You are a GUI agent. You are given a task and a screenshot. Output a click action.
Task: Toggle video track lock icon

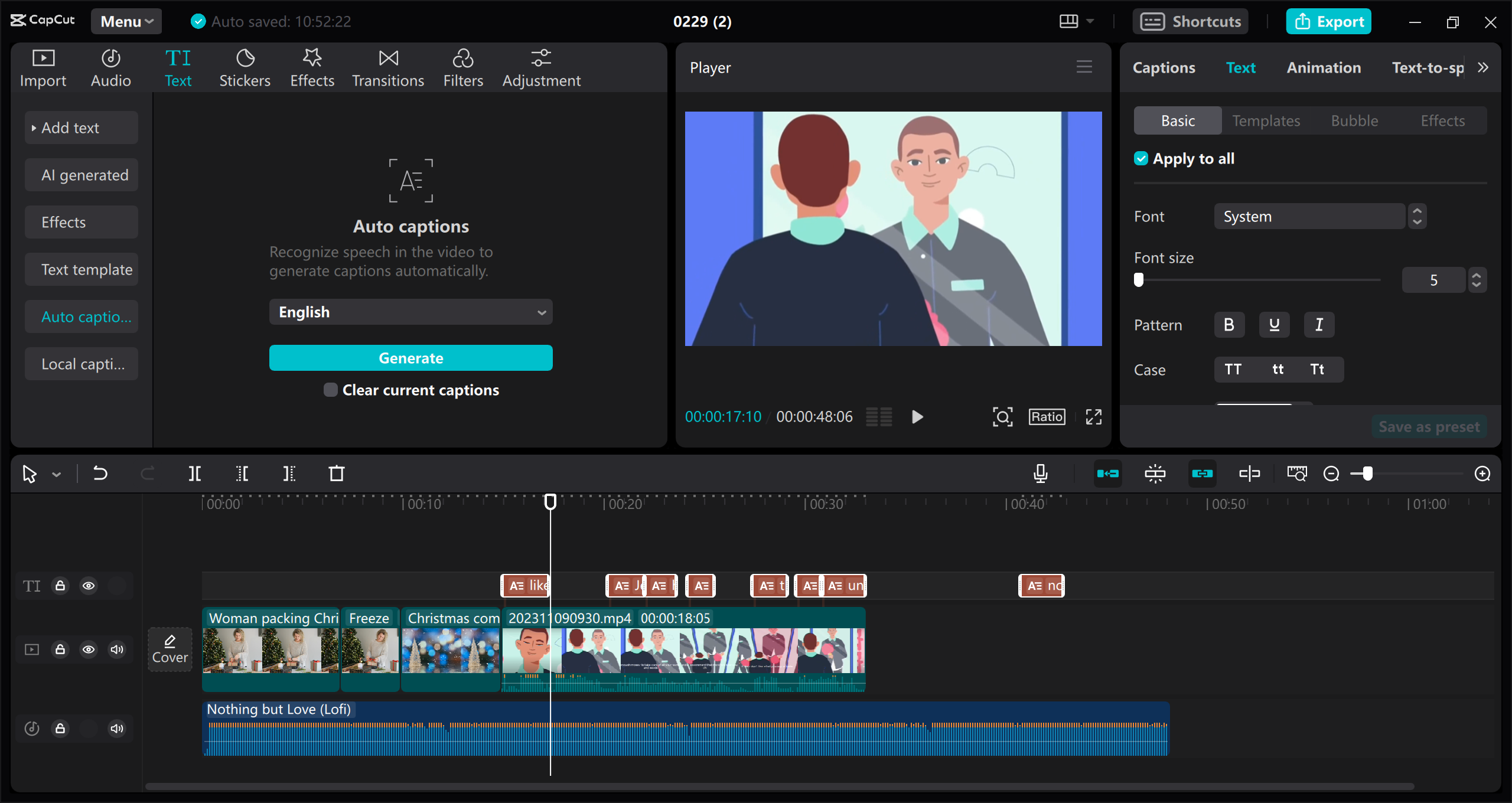(x=60, y=649)
